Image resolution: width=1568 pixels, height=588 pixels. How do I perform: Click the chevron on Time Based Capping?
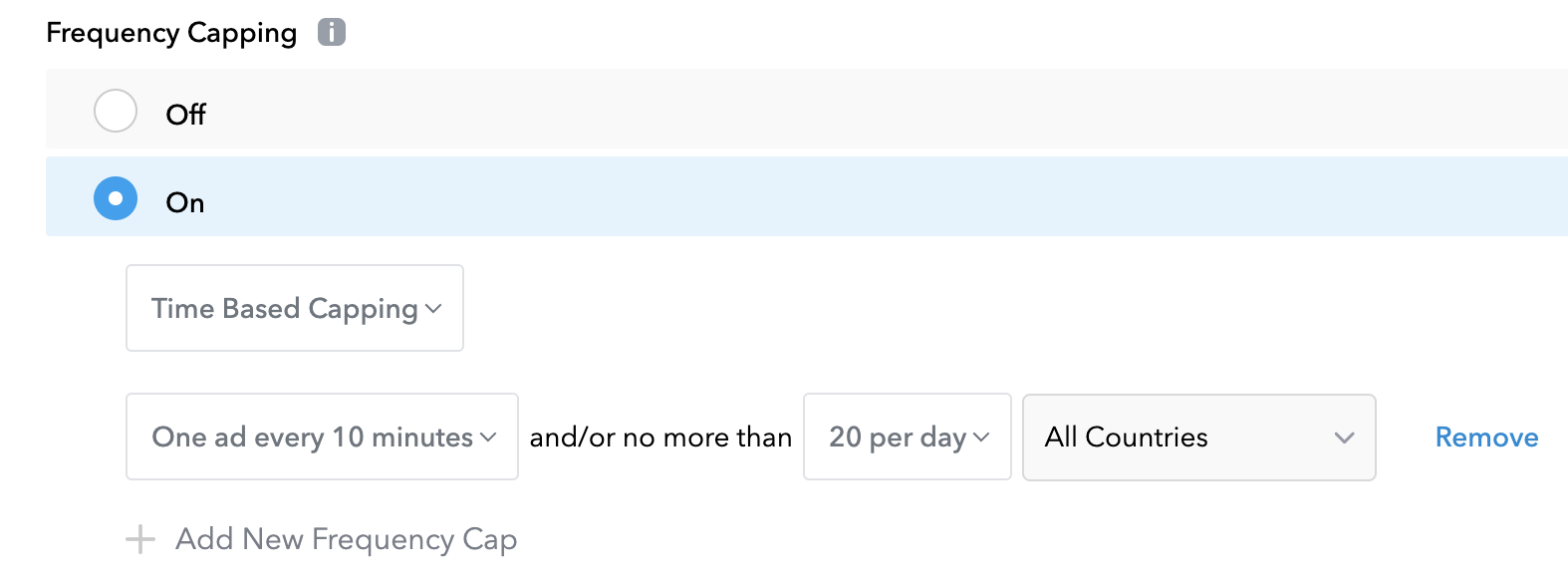(435, 310)
